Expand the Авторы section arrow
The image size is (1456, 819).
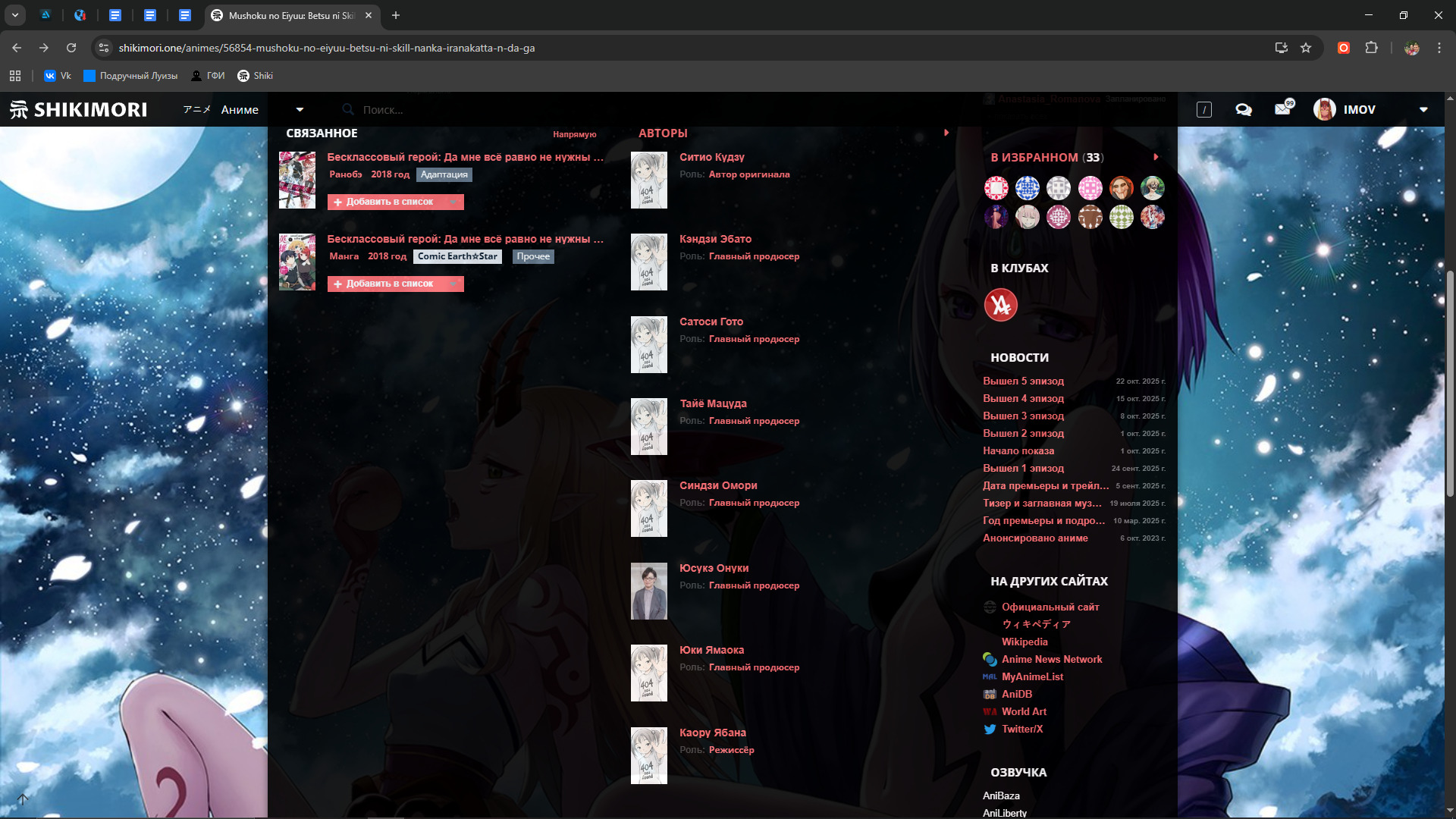coord(946,133)
